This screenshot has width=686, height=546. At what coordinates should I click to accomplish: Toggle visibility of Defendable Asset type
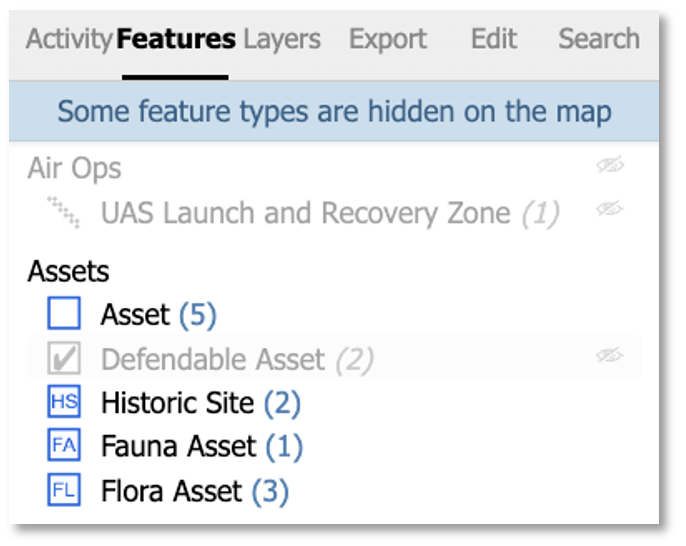click(x=609, y=355)
